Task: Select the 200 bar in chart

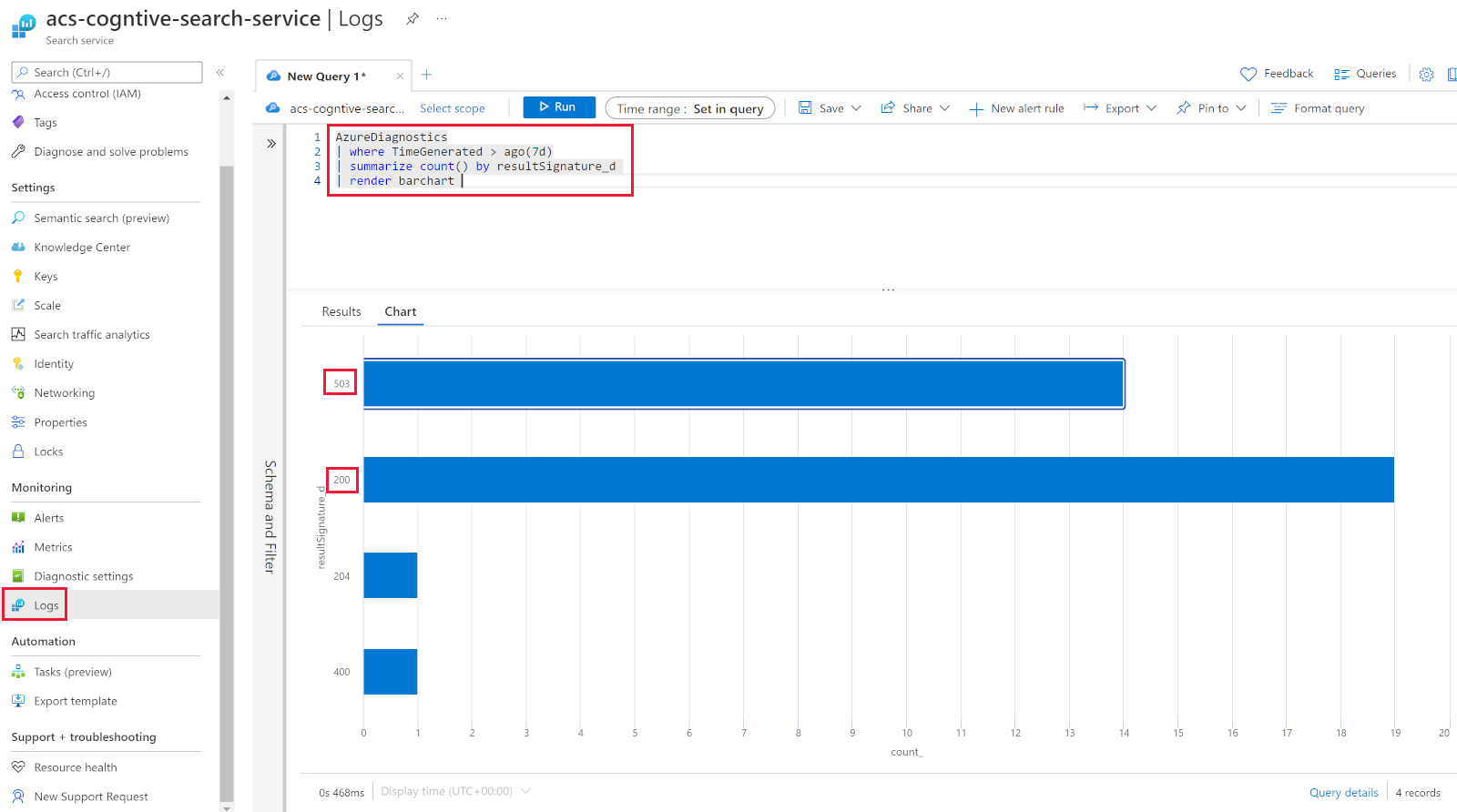Action: pos(879,480)
